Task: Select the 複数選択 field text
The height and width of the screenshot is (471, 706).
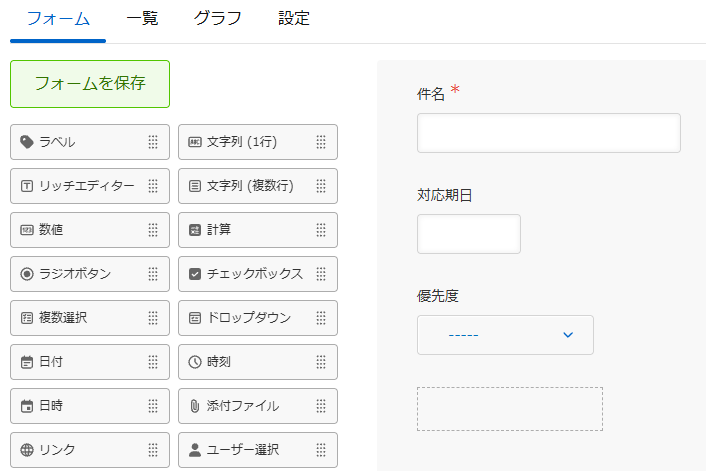Action: (x=63, y=318)
